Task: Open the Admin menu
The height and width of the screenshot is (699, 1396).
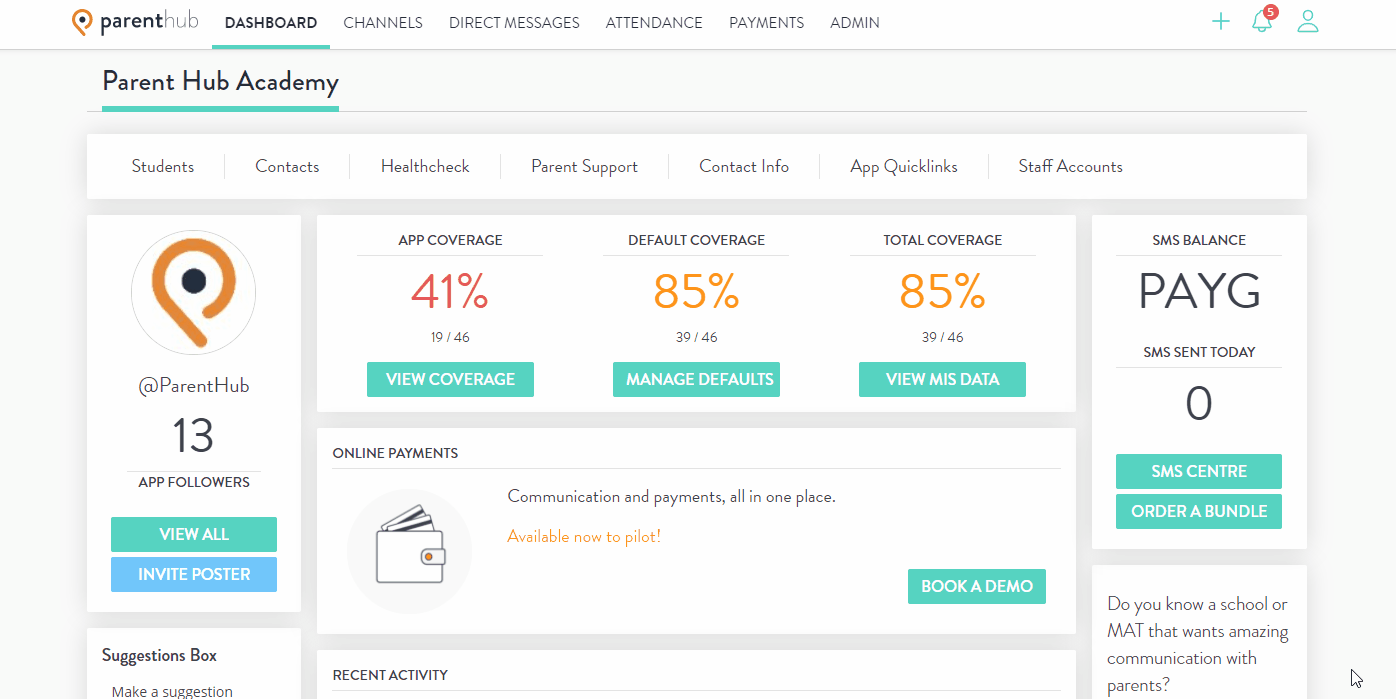Action: (855, 23)
